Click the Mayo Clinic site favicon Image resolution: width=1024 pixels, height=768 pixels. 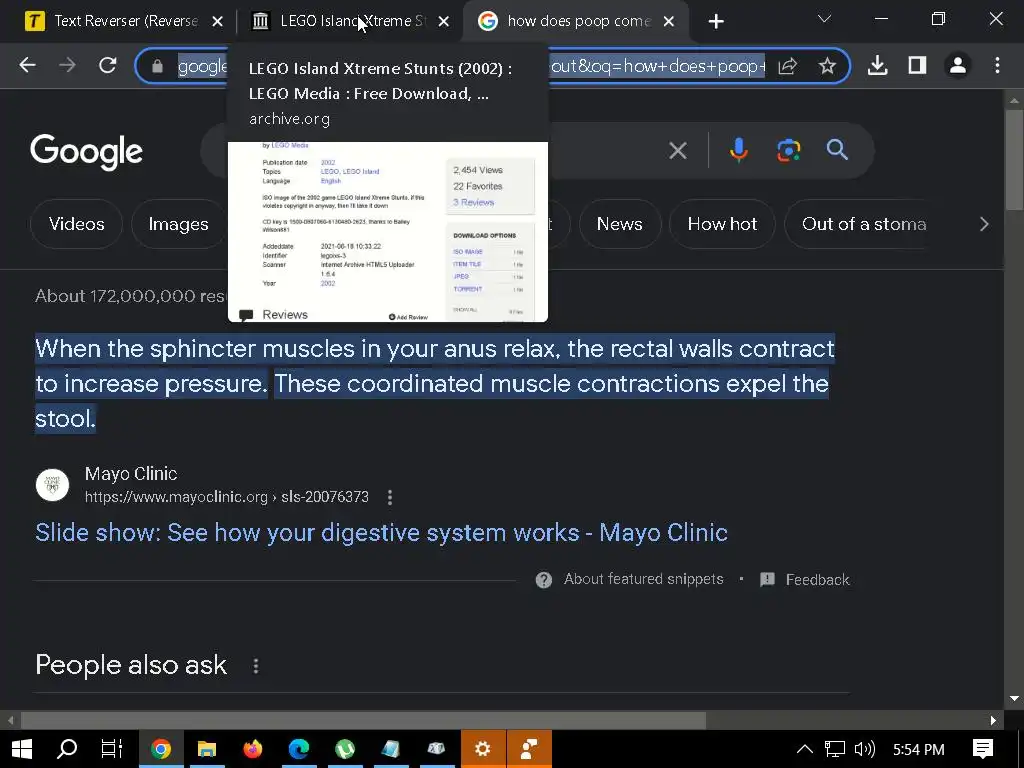pos(52,485)
